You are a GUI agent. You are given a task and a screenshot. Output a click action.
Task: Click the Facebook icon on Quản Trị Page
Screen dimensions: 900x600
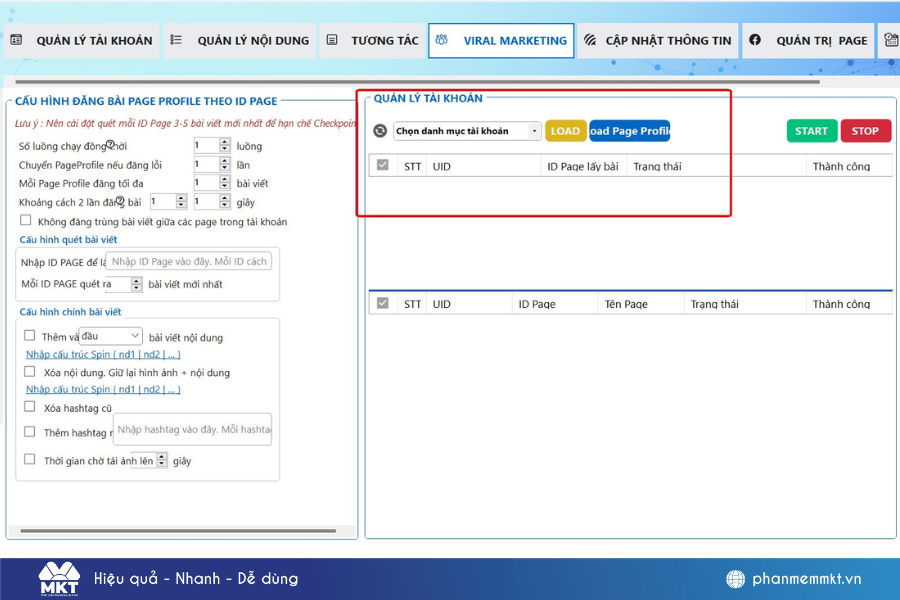[x=755, y=41]
